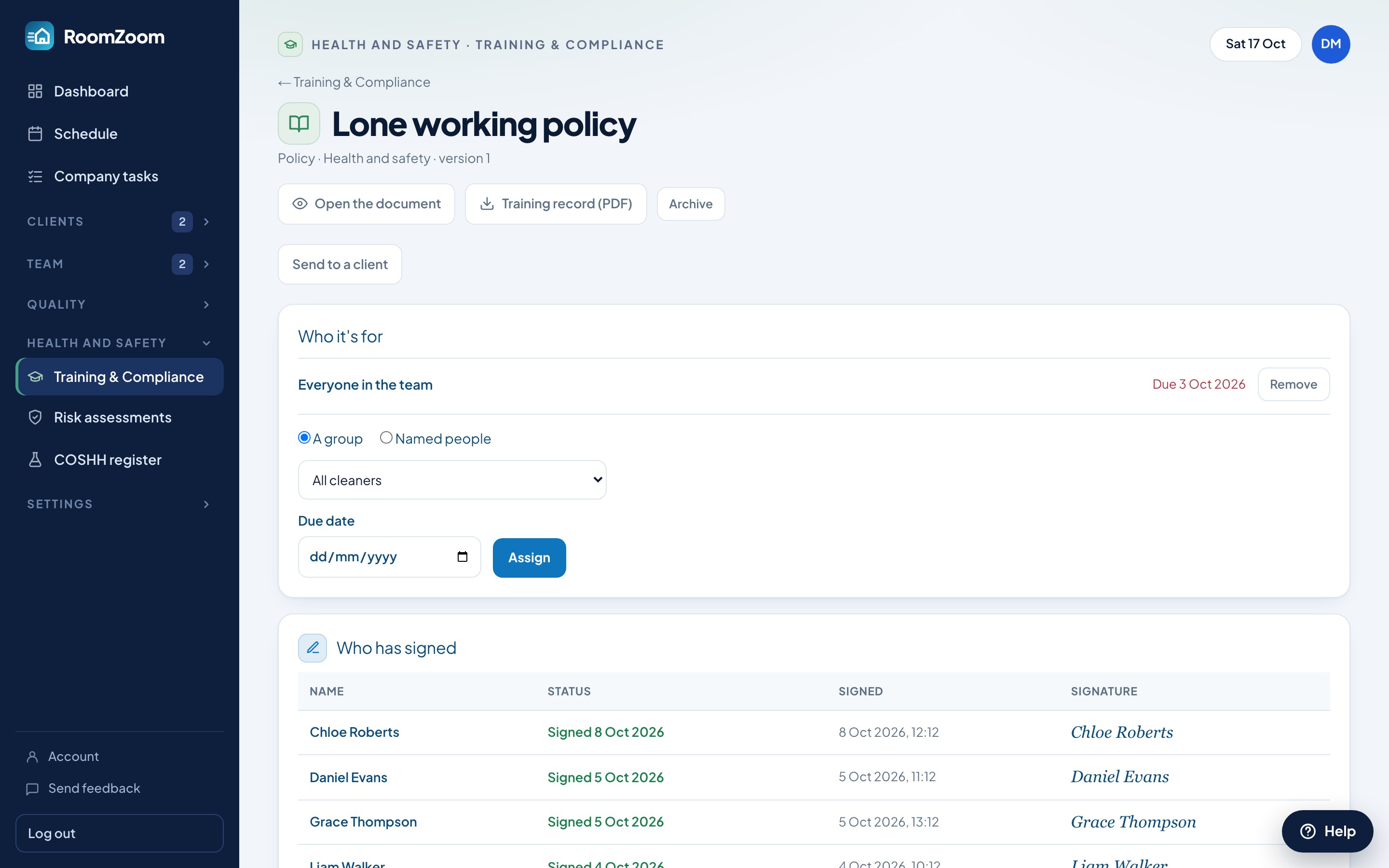Image resolution: width=1389 pixels, height=868 pixels.
Task: Click the Due 3 Oct 2026 text
Action: [1198, 384]
